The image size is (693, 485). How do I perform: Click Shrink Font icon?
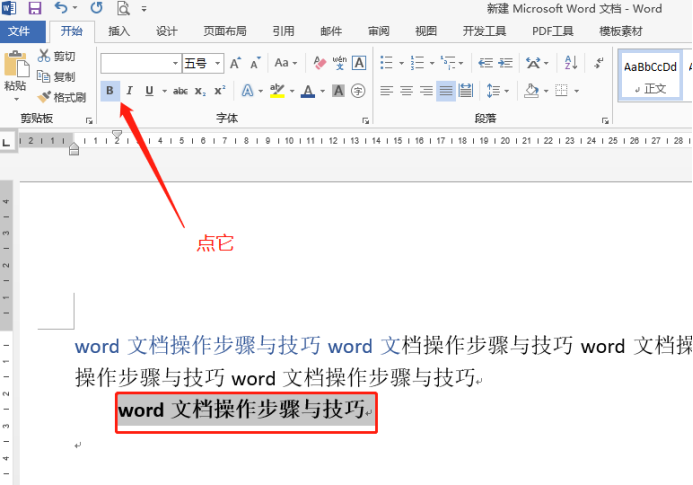point(255,63)
